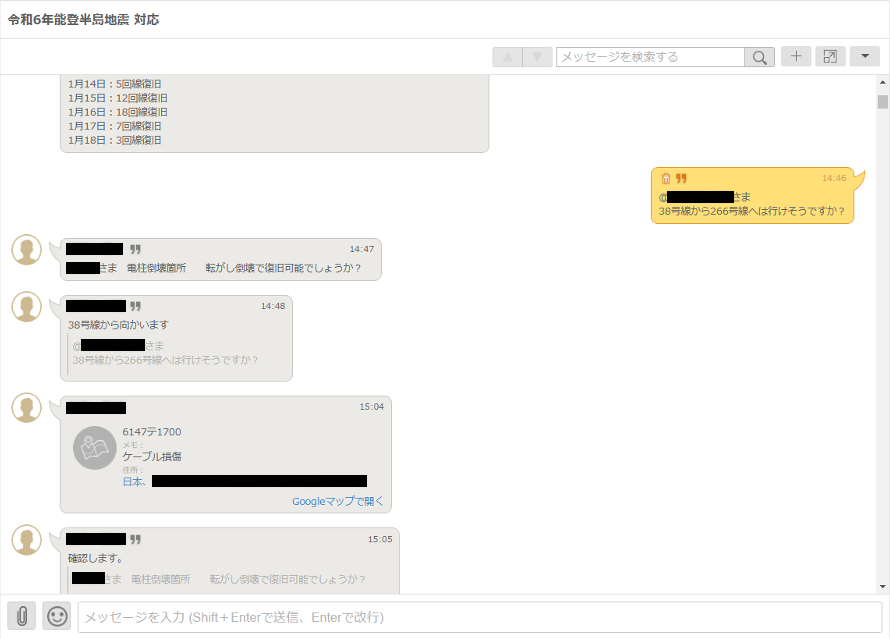
Task: Click the text 確認します。
Action: point(95,558)
